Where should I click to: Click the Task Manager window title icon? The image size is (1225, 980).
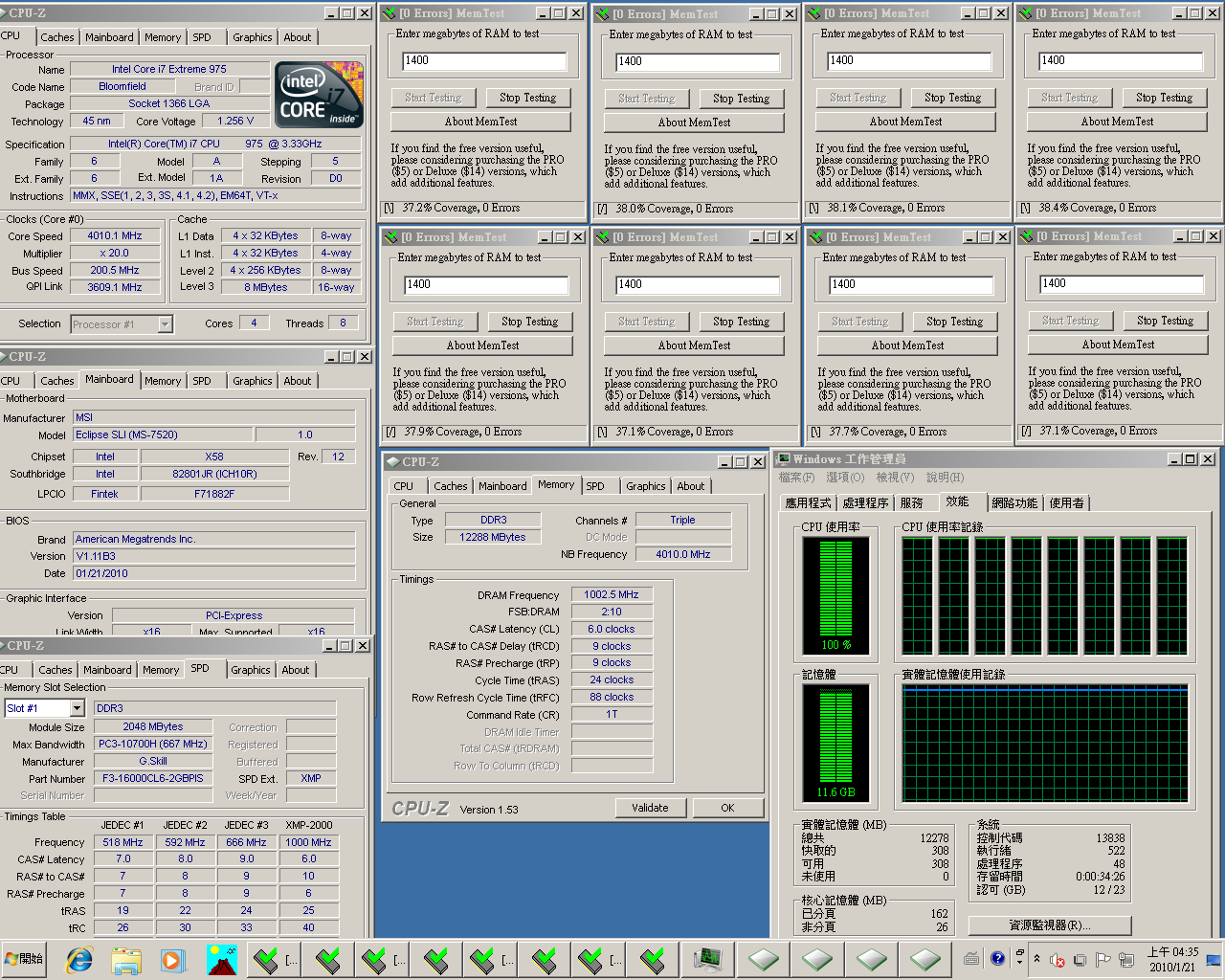point(783,459)
